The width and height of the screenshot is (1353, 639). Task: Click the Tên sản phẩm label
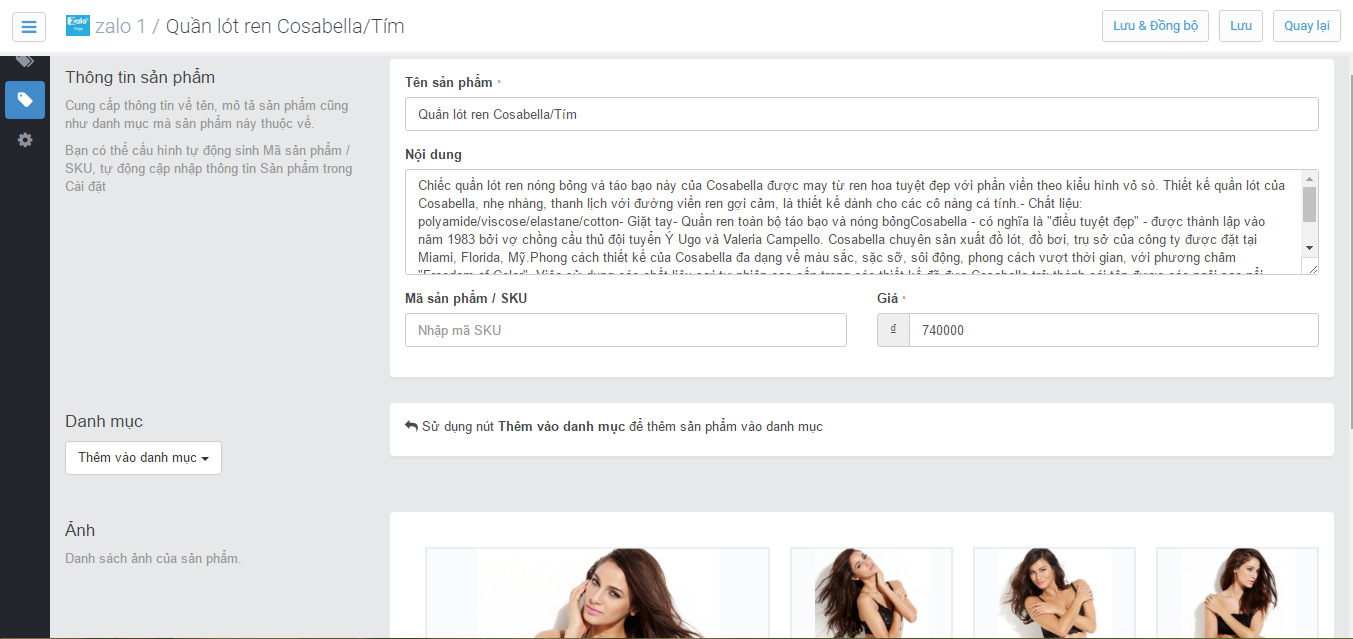(449, 82)
